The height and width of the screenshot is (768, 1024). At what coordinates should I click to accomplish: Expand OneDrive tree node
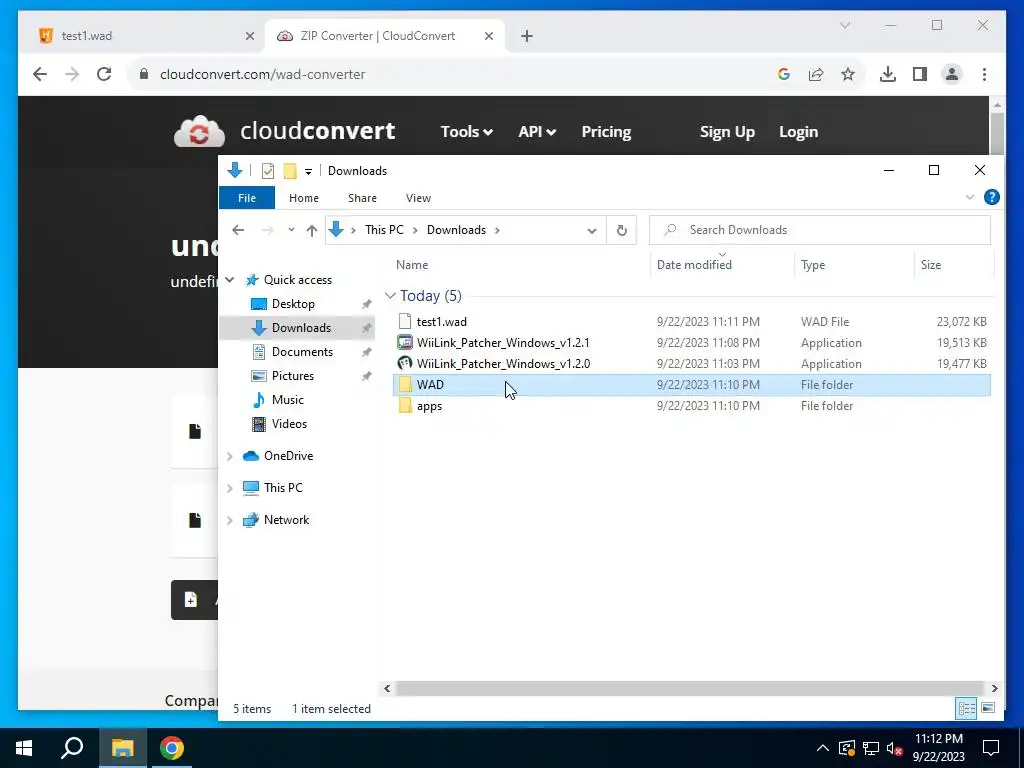pyautogui.click(x=230, y=456)
